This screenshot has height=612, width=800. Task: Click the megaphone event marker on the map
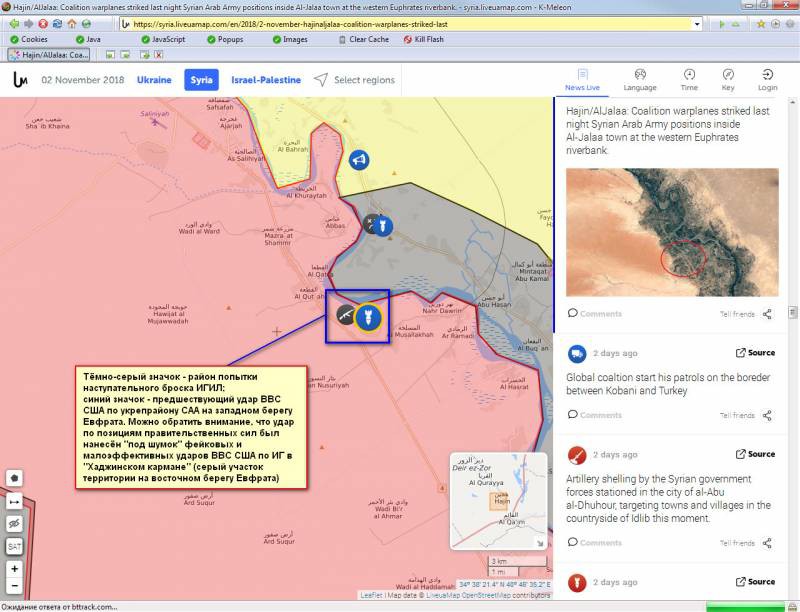[x=359, y=160]
